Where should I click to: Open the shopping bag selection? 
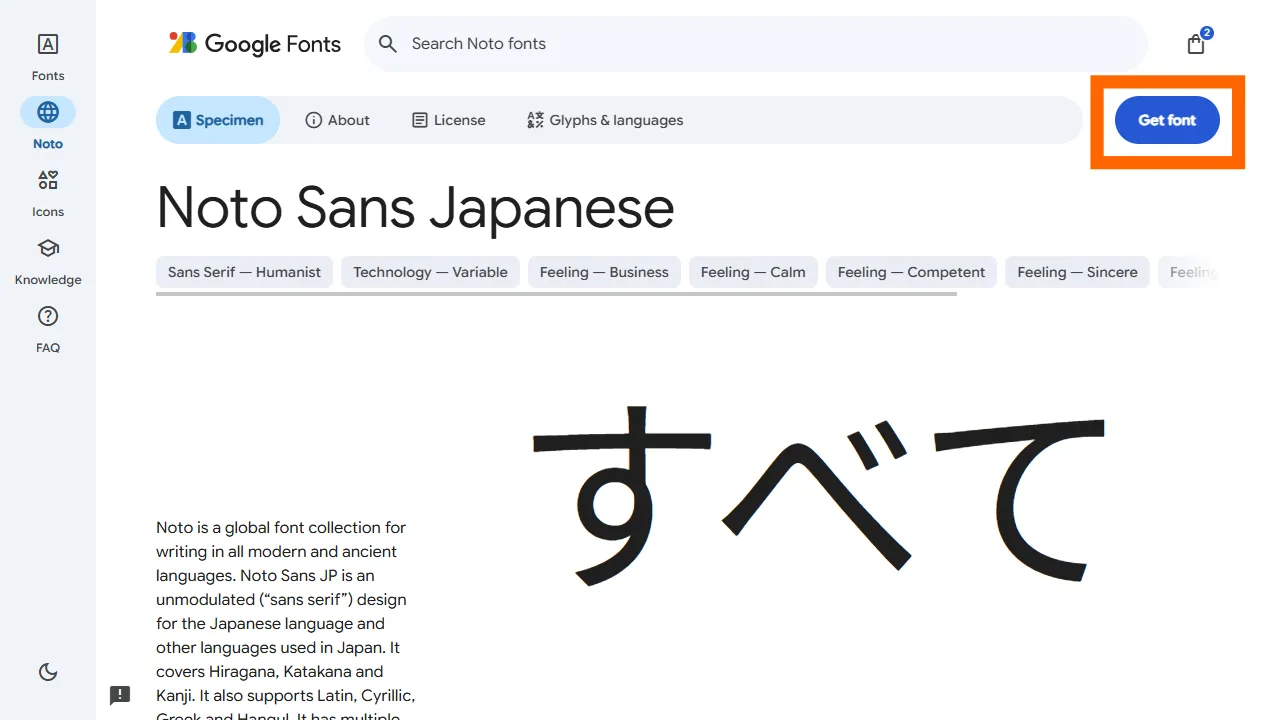click(x=1196, y=43)
